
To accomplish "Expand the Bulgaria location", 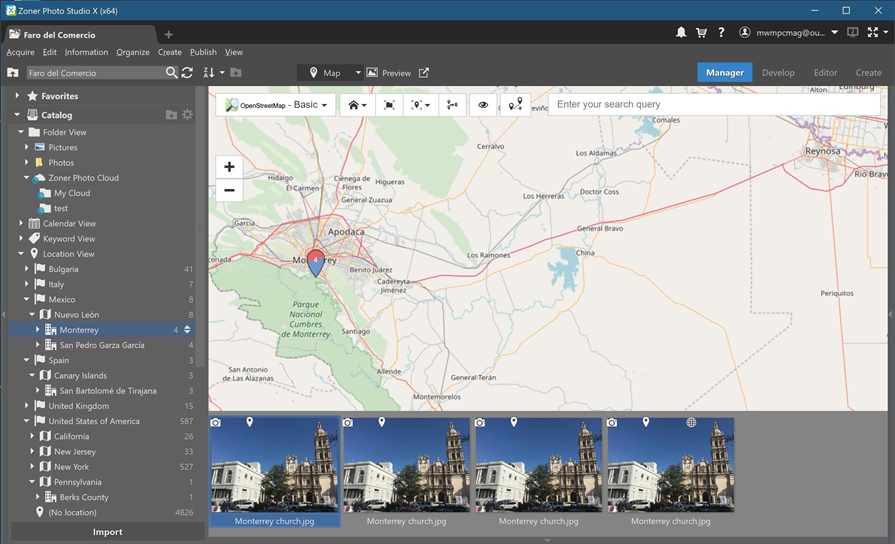I will [26, 269].
